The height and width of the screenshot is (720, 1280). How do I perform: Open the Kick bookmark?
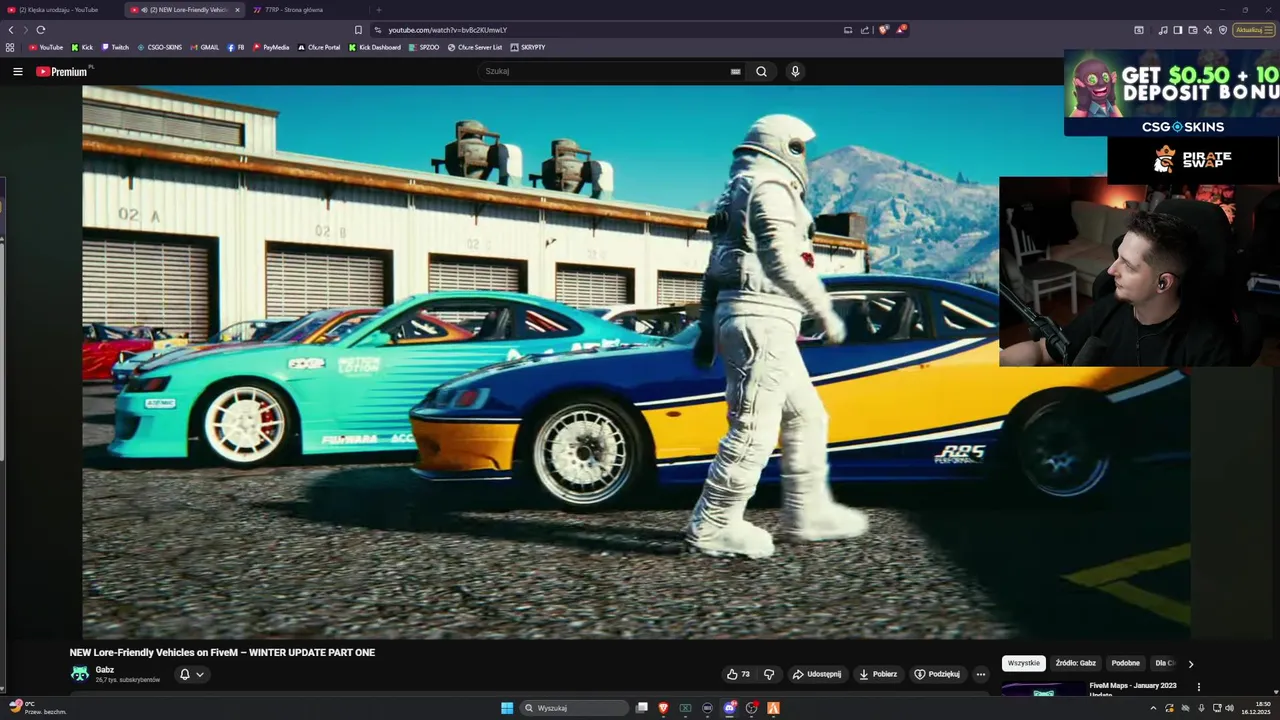tap(82, 47)
